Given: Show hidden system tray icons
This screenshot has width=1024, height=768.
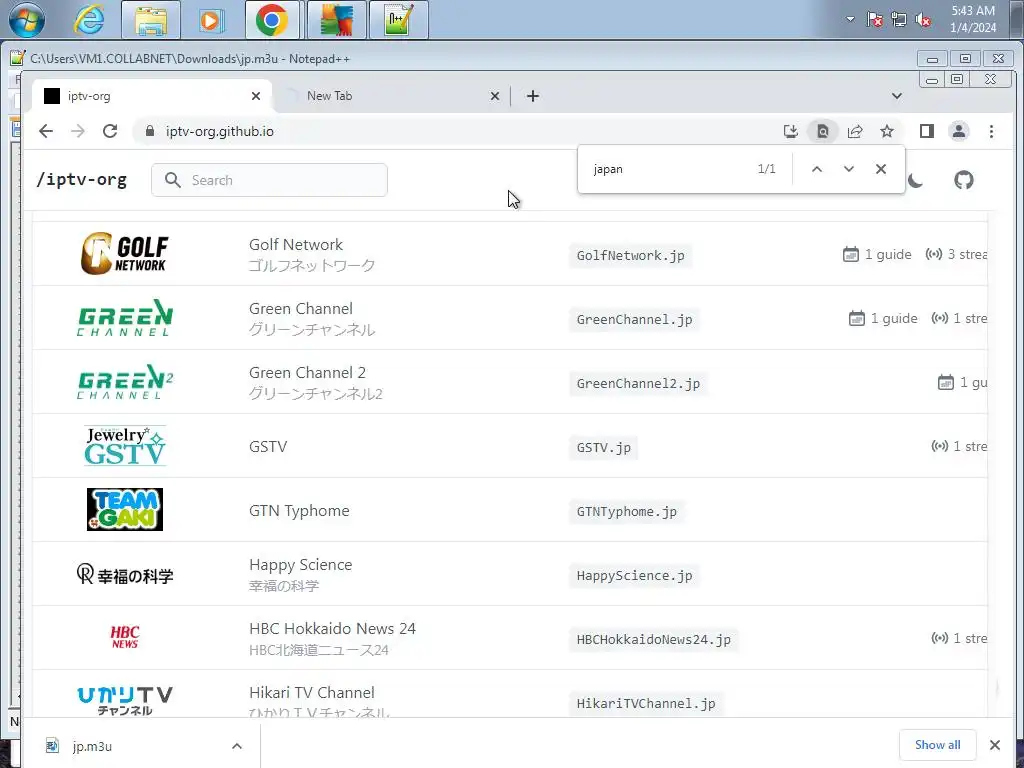Looking at the screenshot, I should click(x=850, y=19).
